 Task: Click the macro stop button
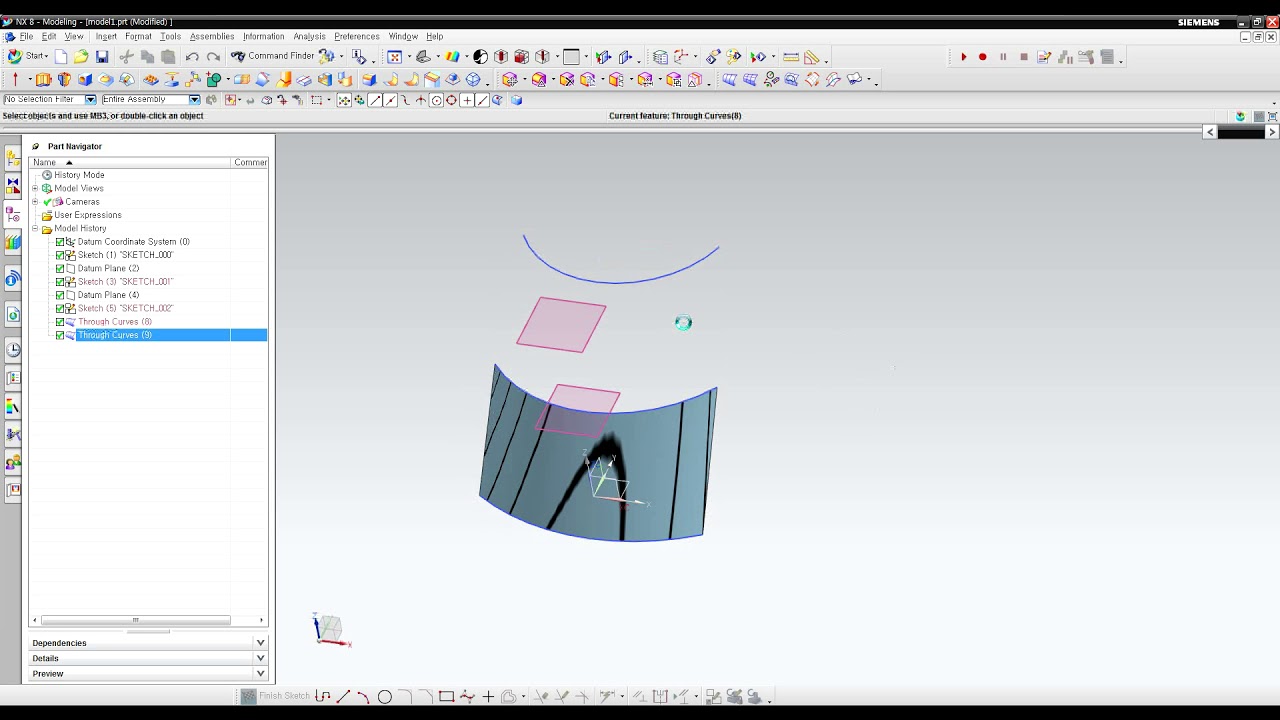coord(1024,57)
